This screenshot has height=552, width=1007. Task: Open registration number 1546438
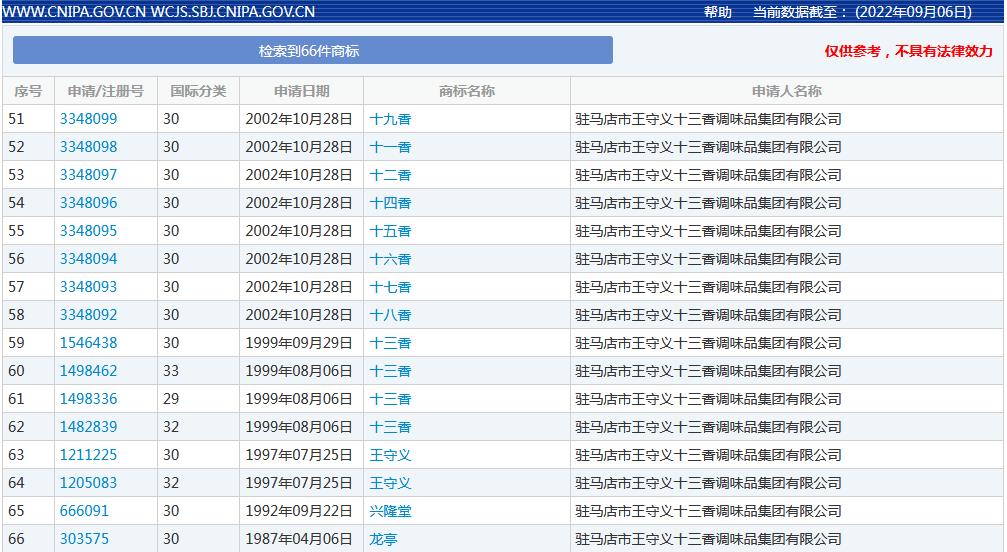pyautogui.click(x=88, y=343)
